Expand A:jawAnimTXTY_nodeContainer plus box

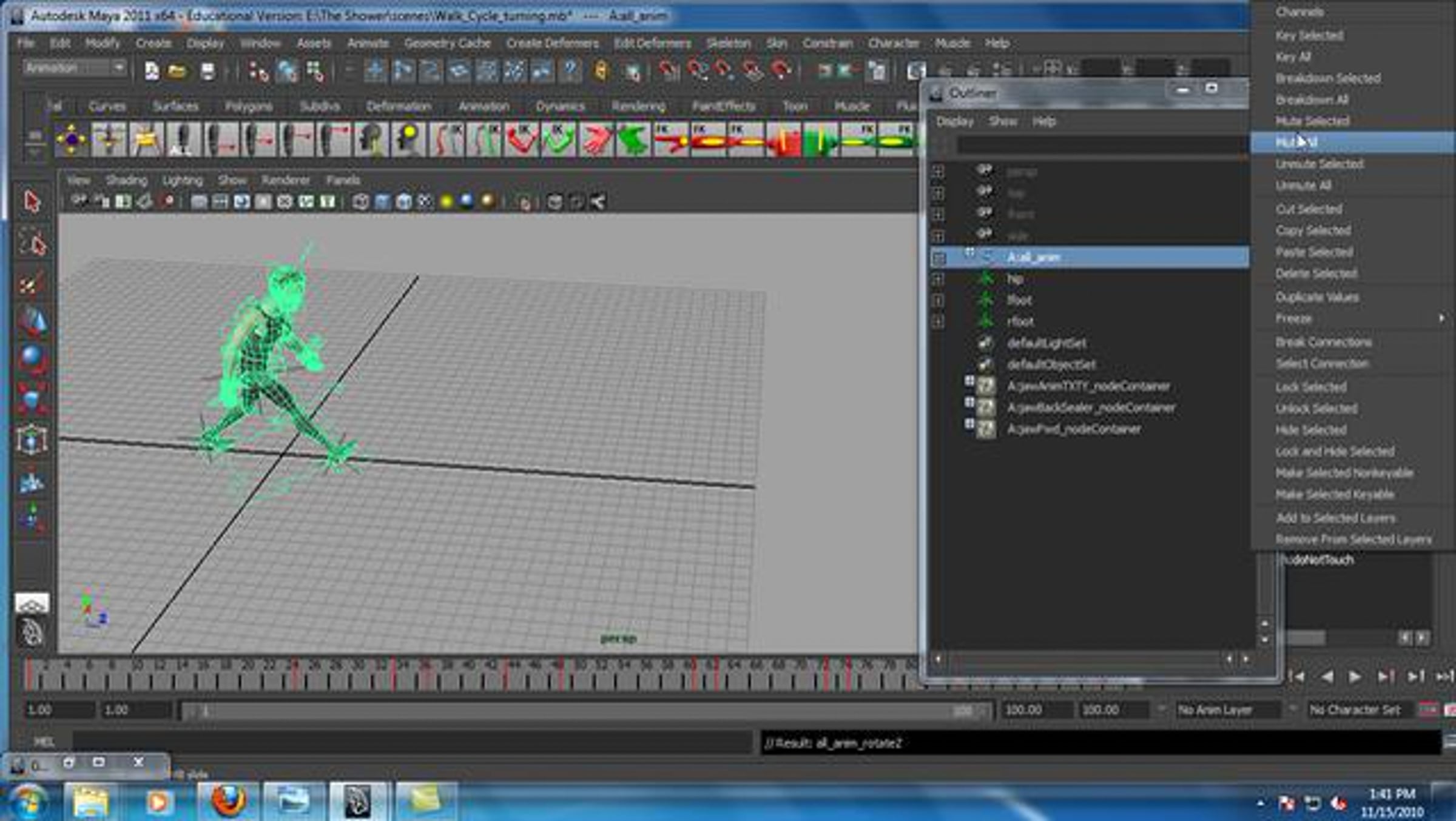(969, 381)
